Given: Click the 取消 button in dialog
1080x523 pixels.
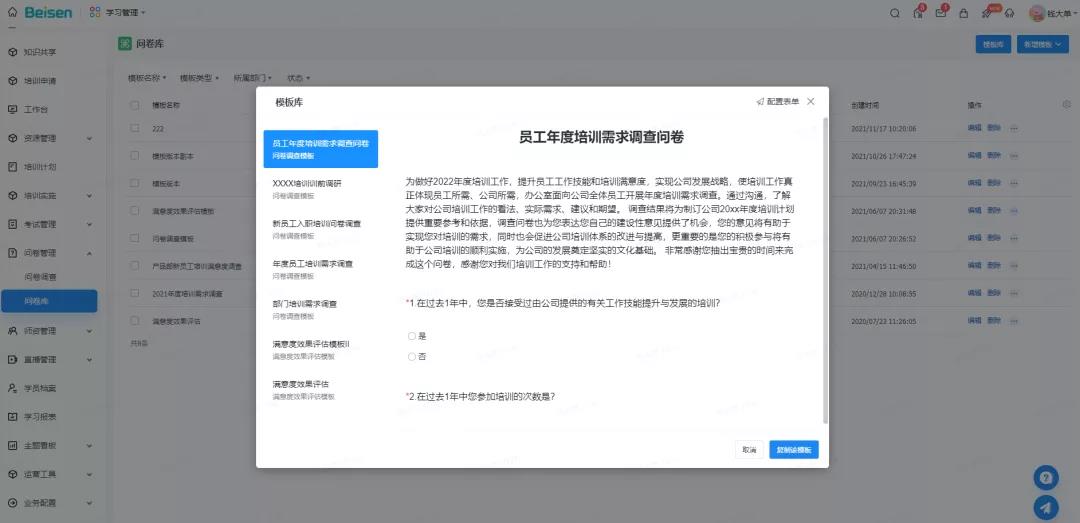Looking at the screenshot, I should click(749, 450).
